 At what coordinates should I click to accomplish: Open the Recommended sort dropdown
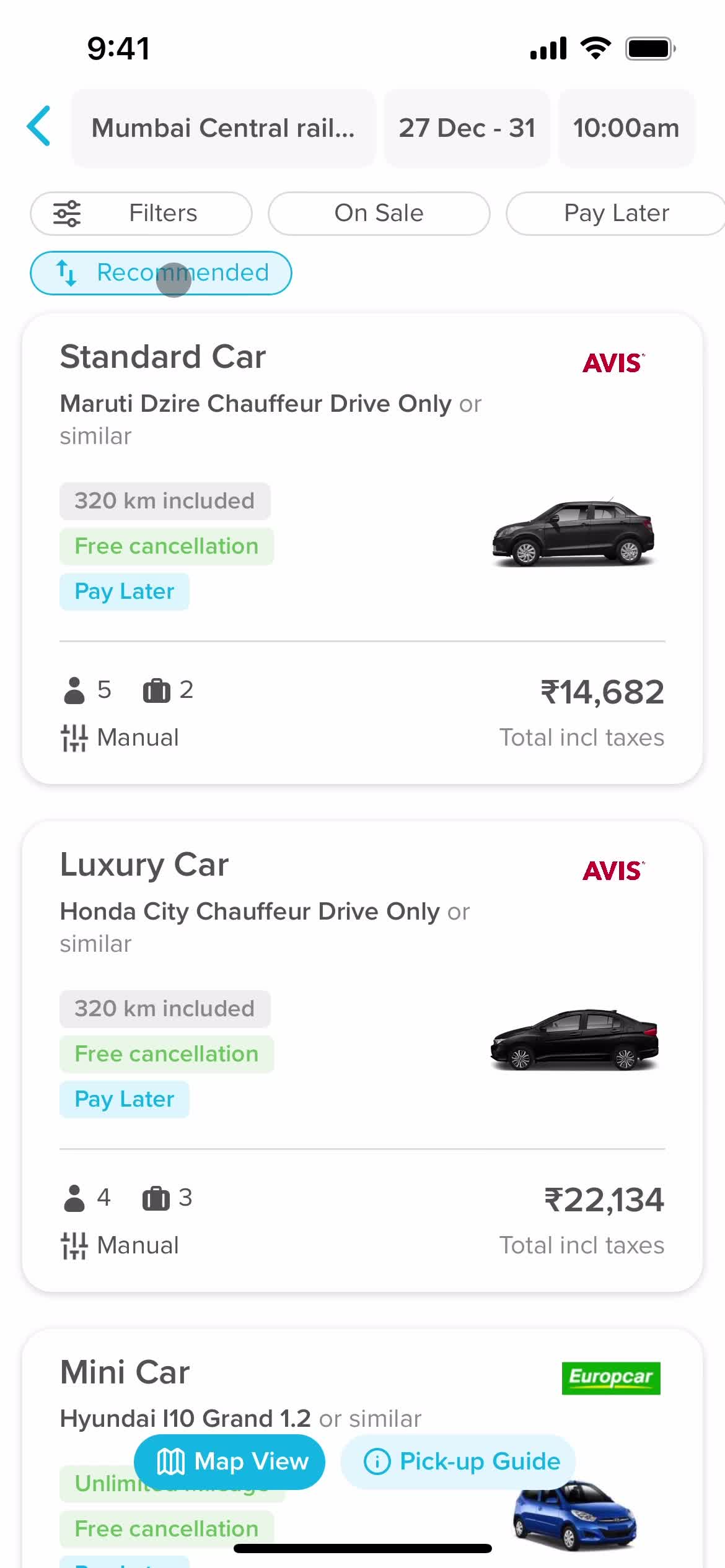point(161,273)
